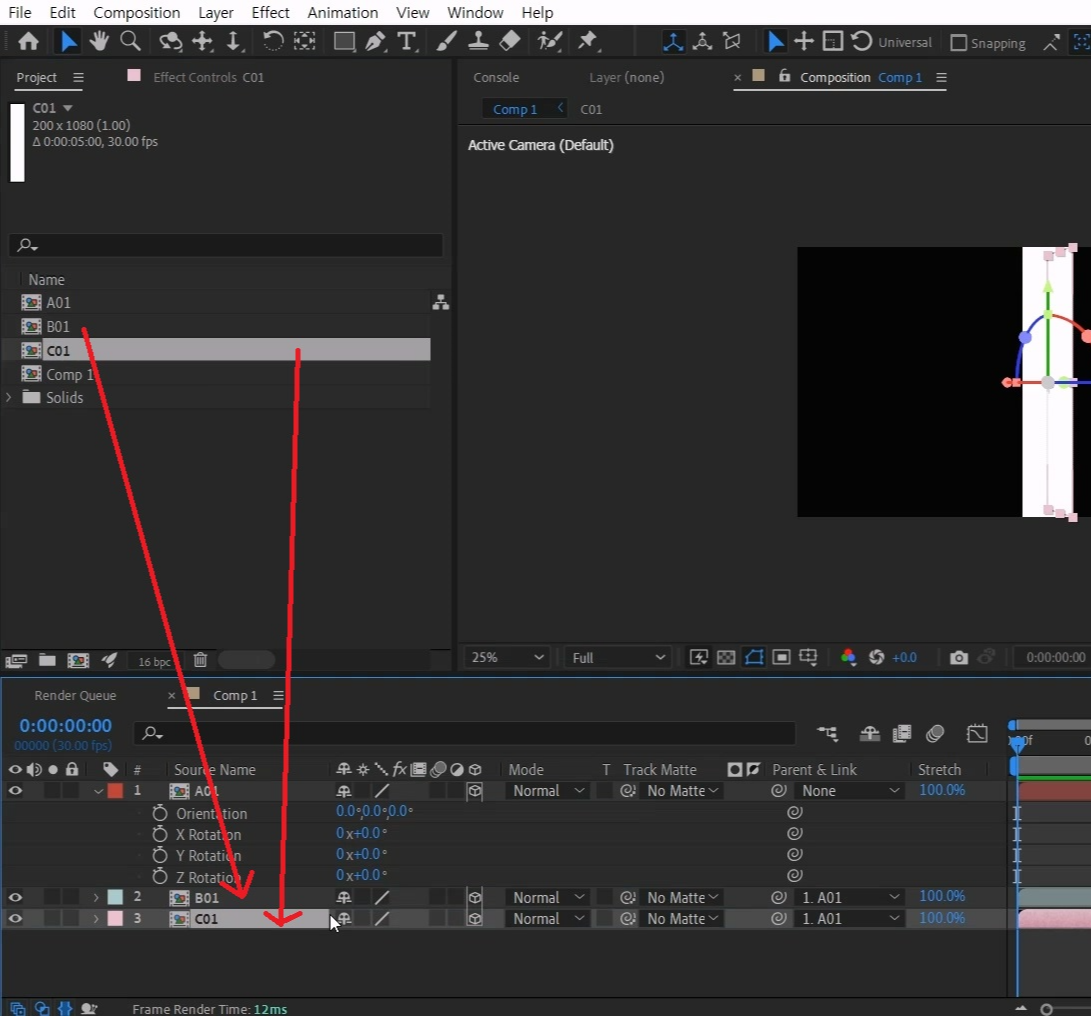Click the interpret footage icon
The height and width of the screenshot is (1016, 1091).
pos(16,660)
